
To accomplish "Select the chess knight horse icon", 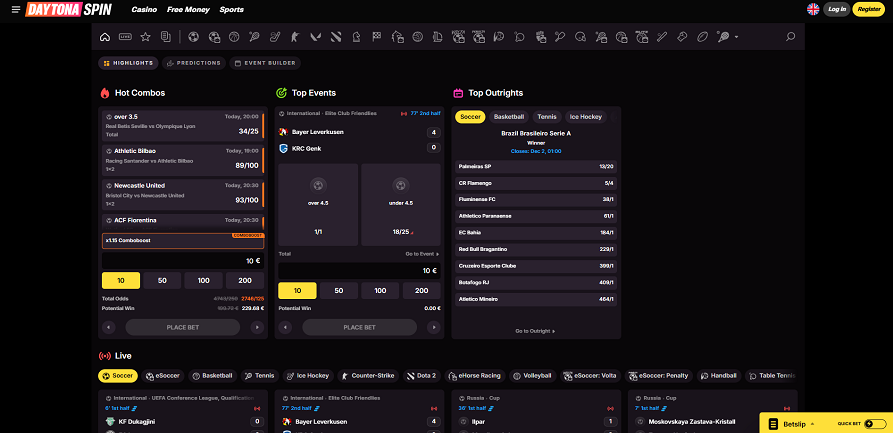I will coord(356,37).
